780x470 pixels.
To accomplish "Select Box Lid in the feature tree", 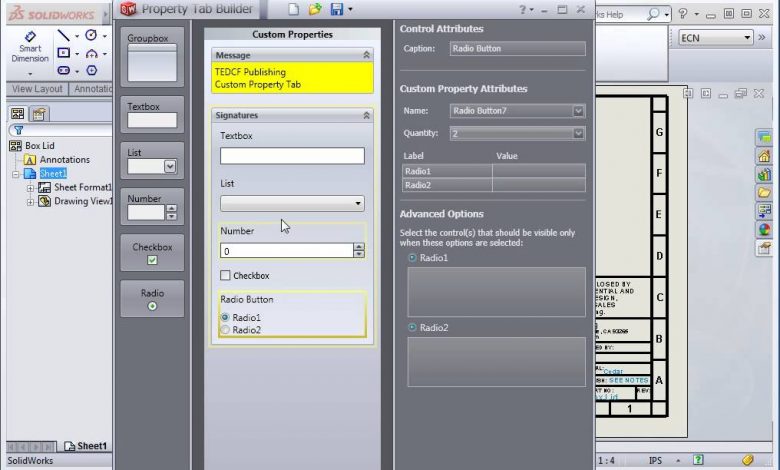I will point(40,146).
